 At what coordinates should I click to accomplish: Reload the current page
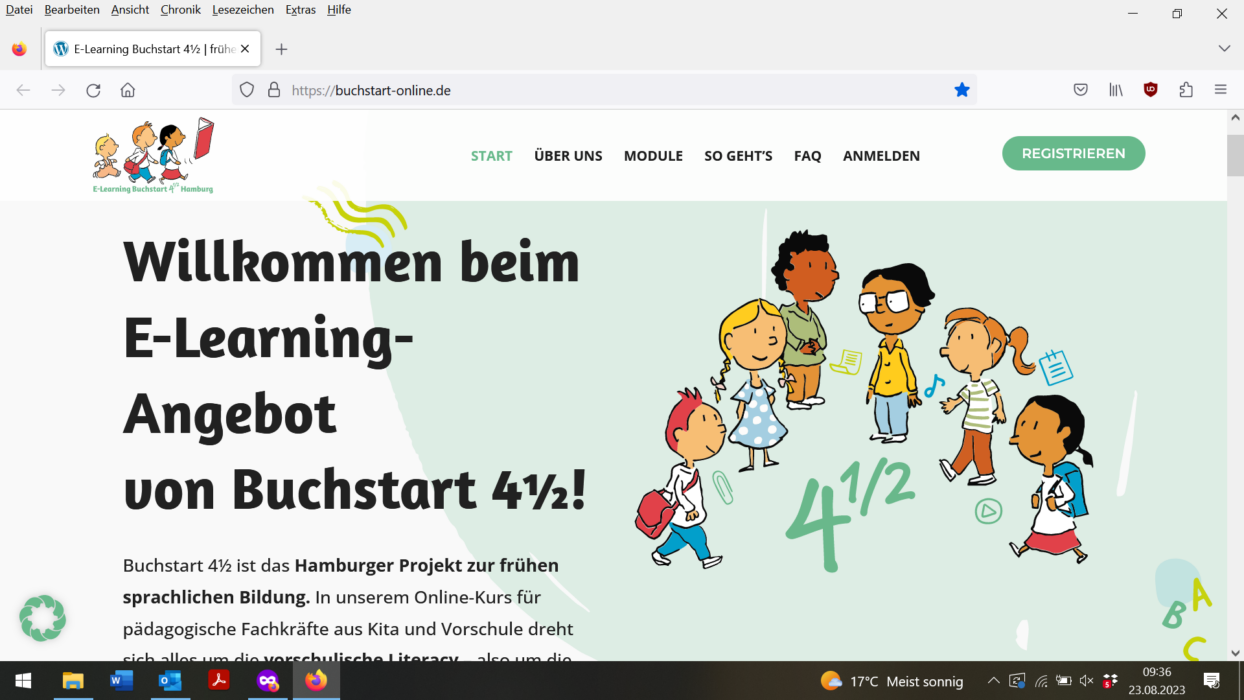click(x=93, y=90)
